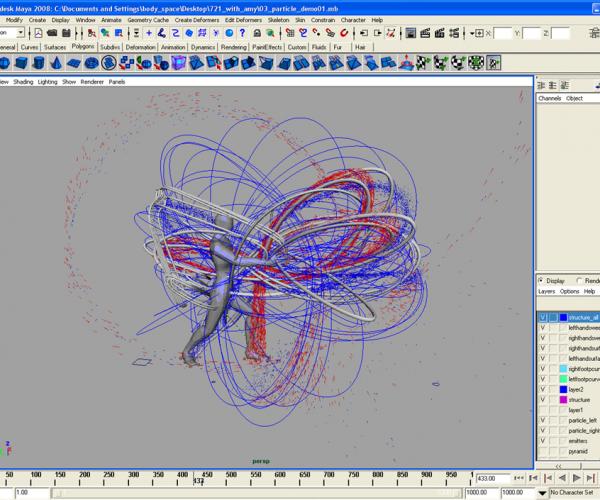The height and width of the screenshot is (500, 600).
Task: Create a polygon cube from the shelf
Action: click(x=21, y=63)
